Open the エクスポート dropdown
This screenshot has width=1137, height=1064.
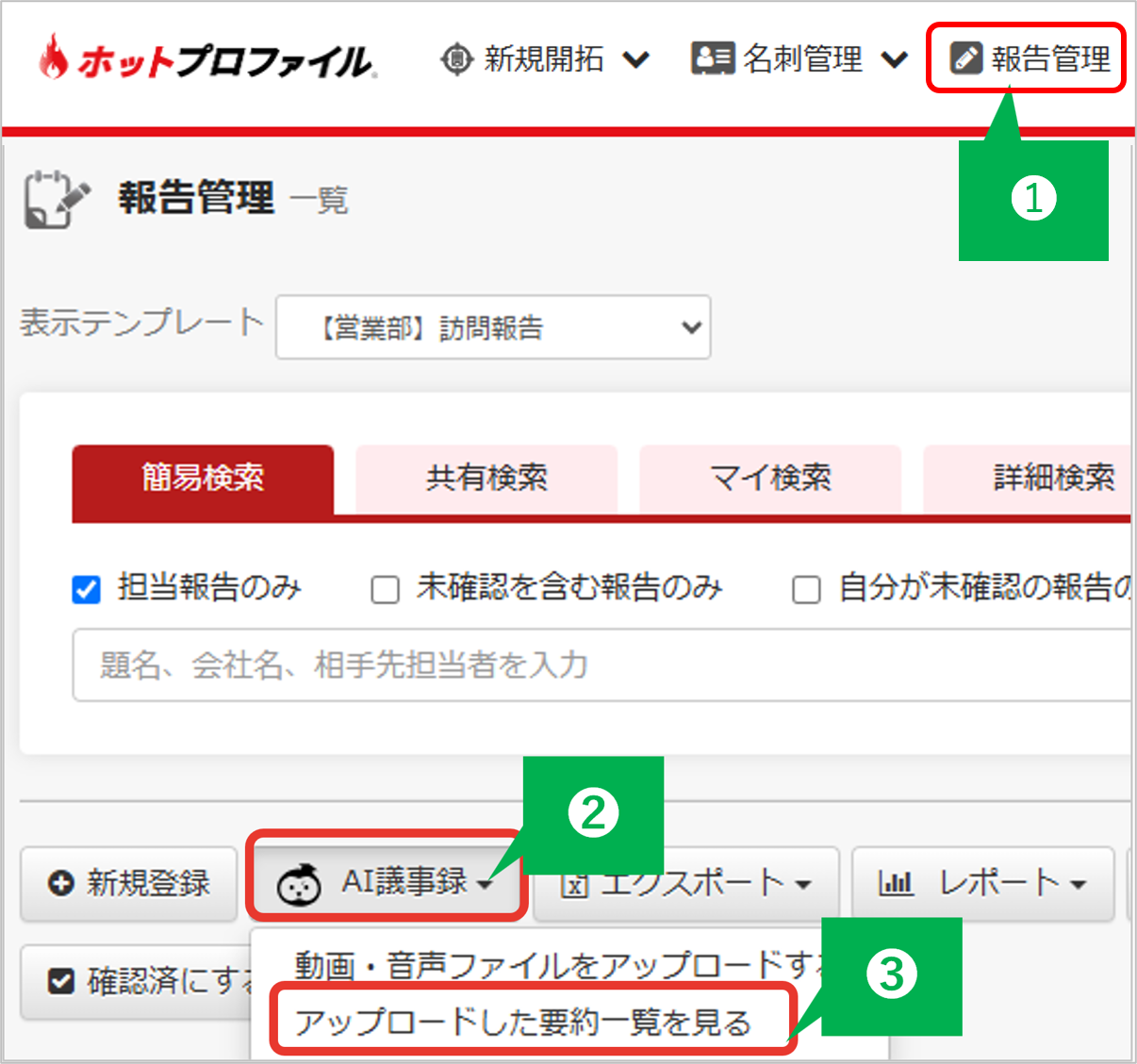point(686,884)
